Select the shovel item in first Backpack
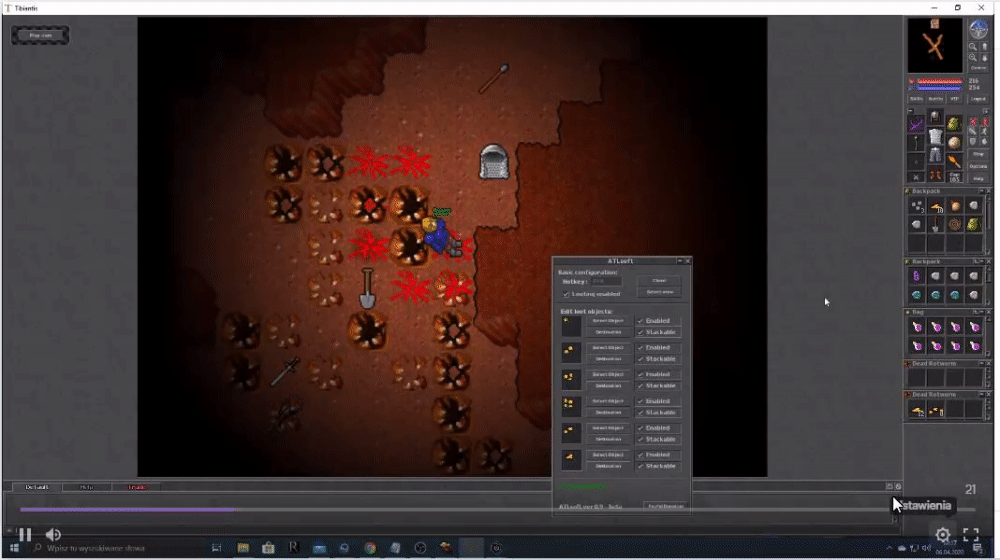Screen dimensions: 1000x560 [x=936, y=225]
